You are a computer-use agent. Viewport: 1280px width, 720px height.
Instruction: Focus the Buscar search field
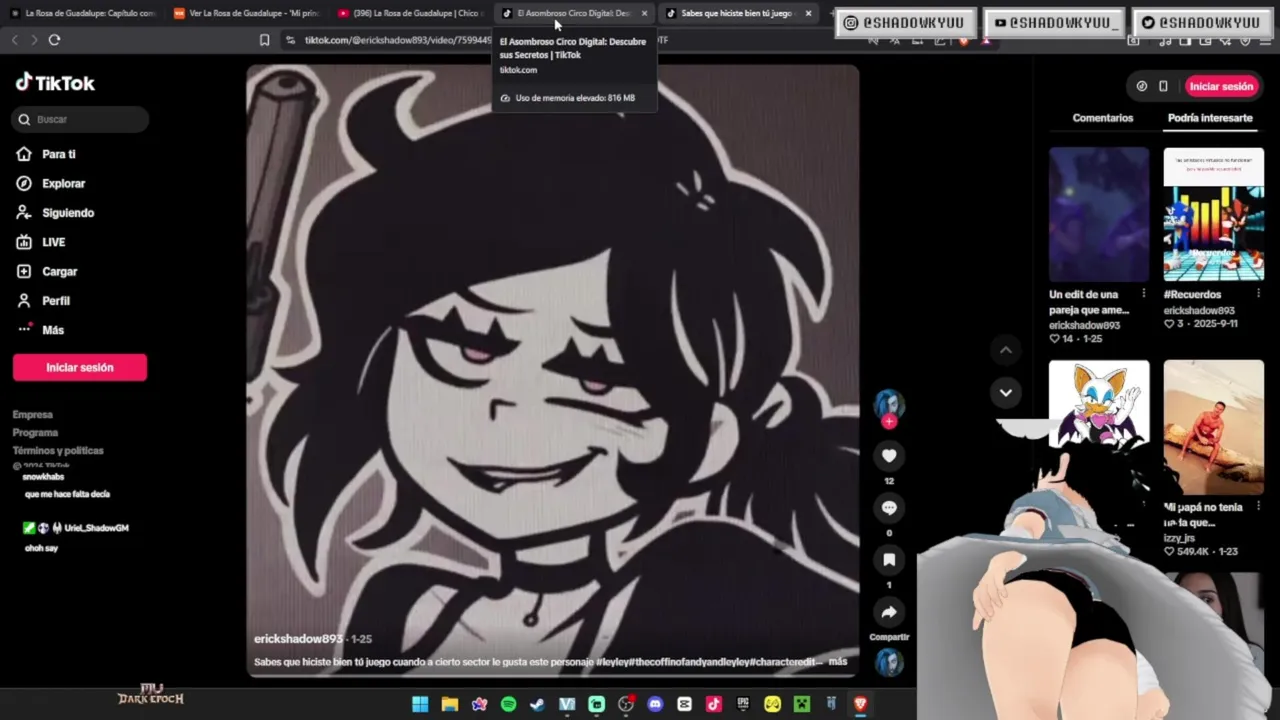[x=81, y=119]
